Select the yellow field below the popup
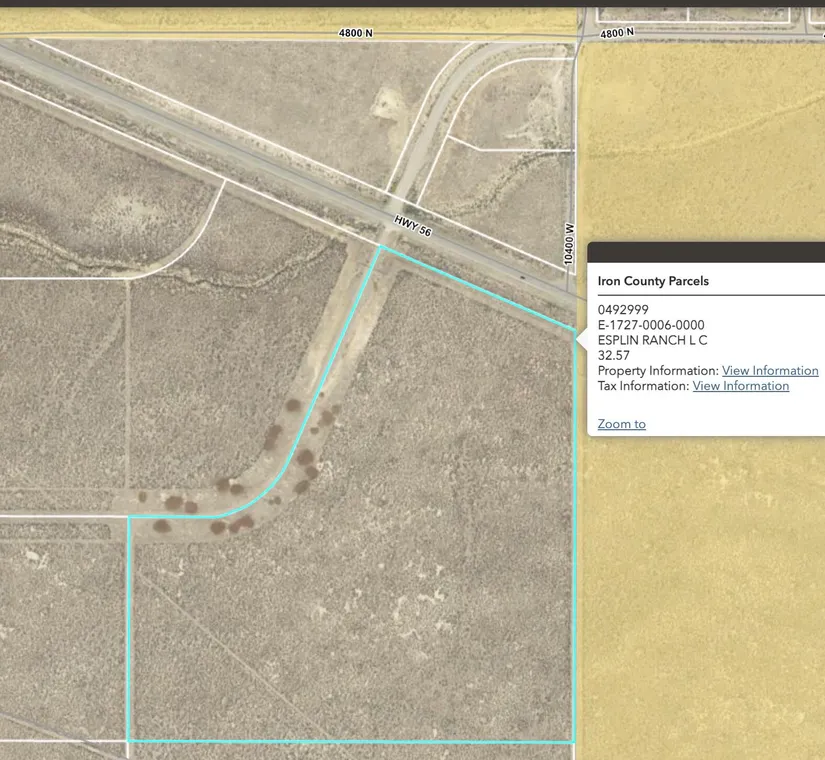Screen dimensions: 825x760 pos(700,600)
